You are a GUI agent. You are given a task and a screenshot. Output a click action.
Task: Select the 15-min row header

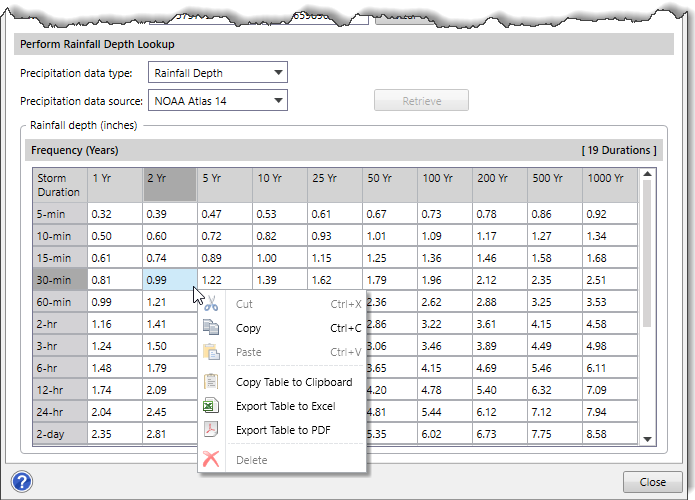60,258
